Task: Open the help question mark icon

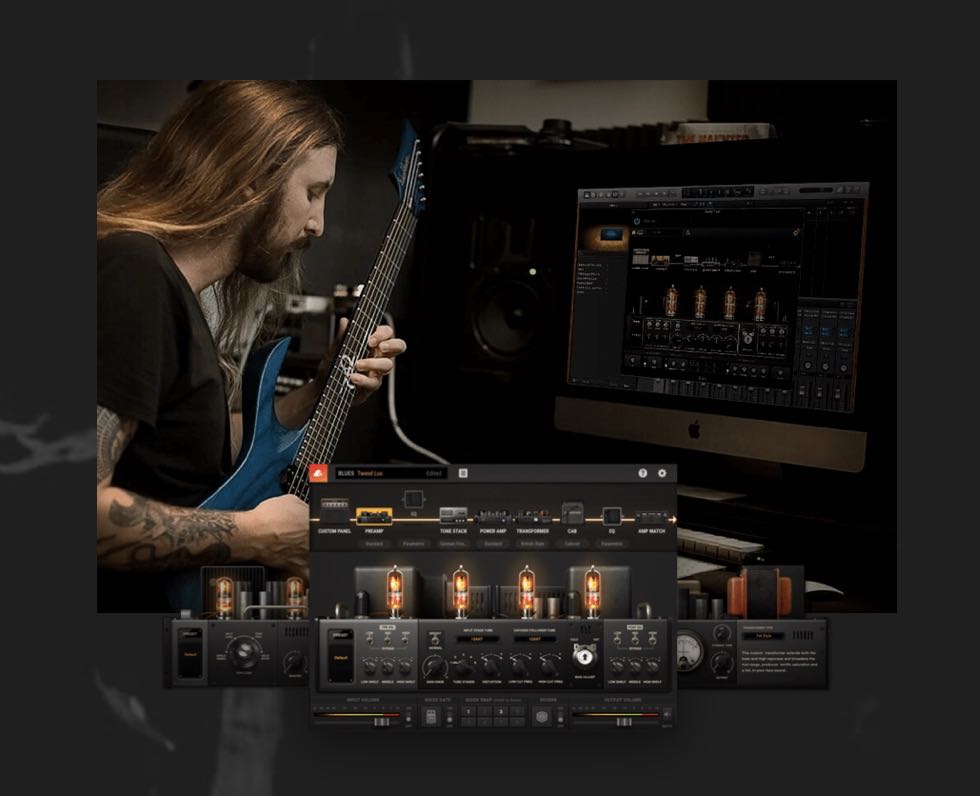Action: point(642,473)
